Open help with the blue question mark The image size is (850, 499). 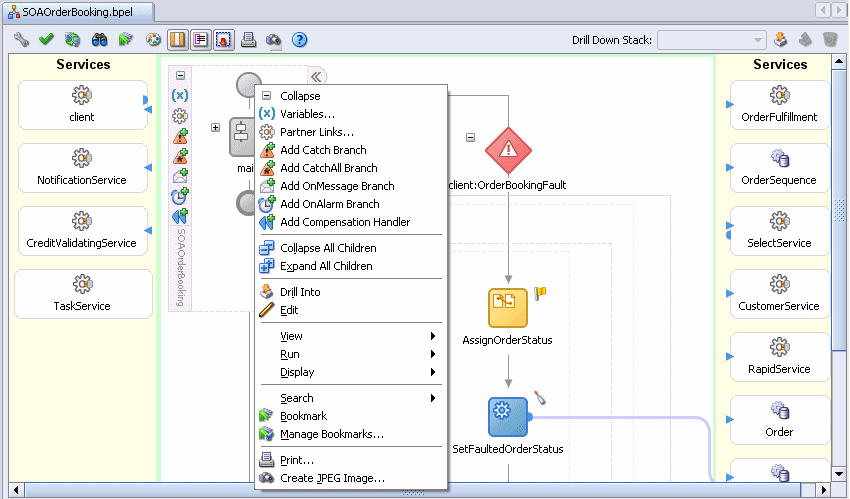(x=299, y=40)
